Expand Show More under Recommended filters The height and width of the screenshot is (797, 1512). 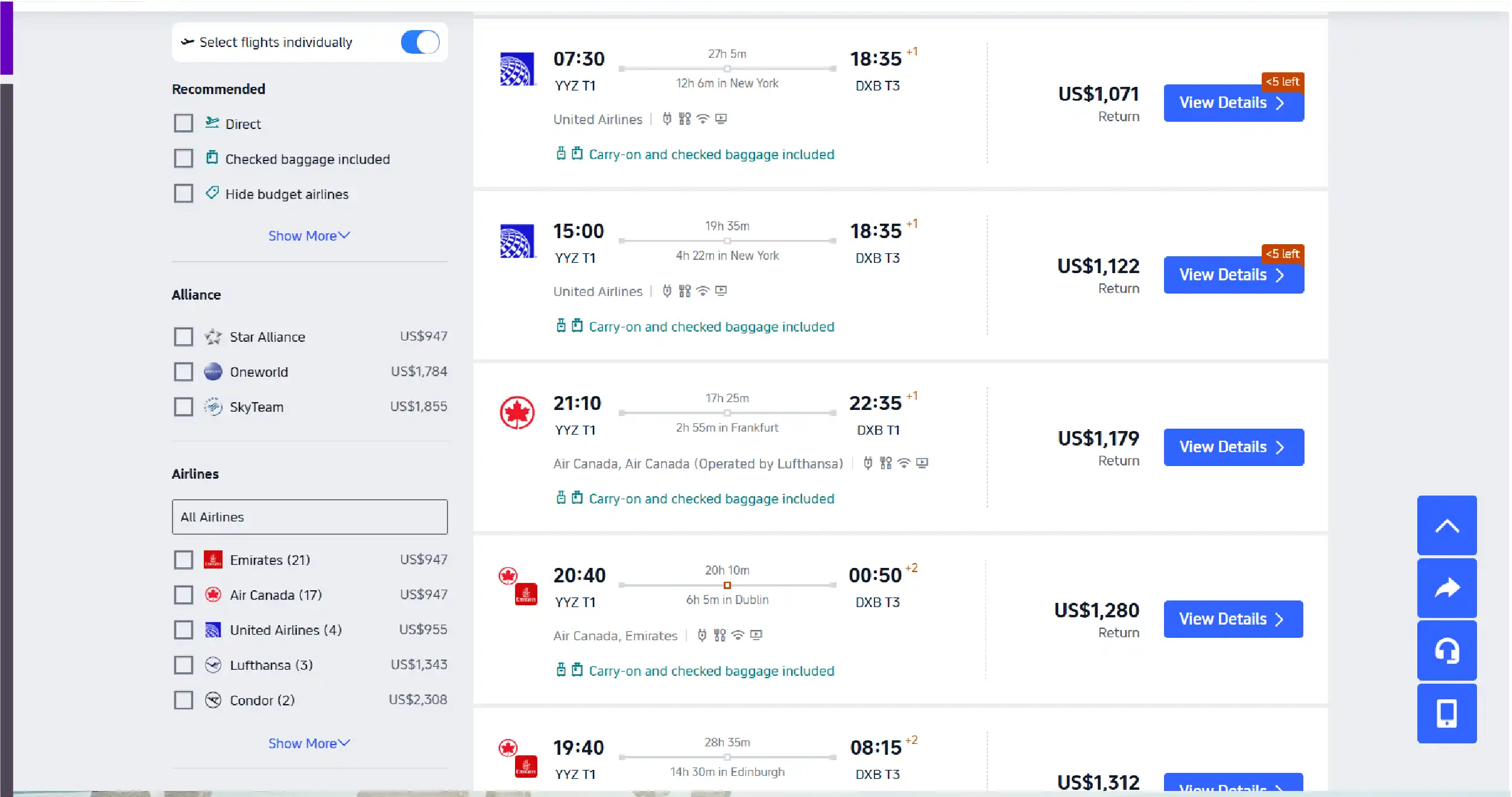tap(309, 236)
